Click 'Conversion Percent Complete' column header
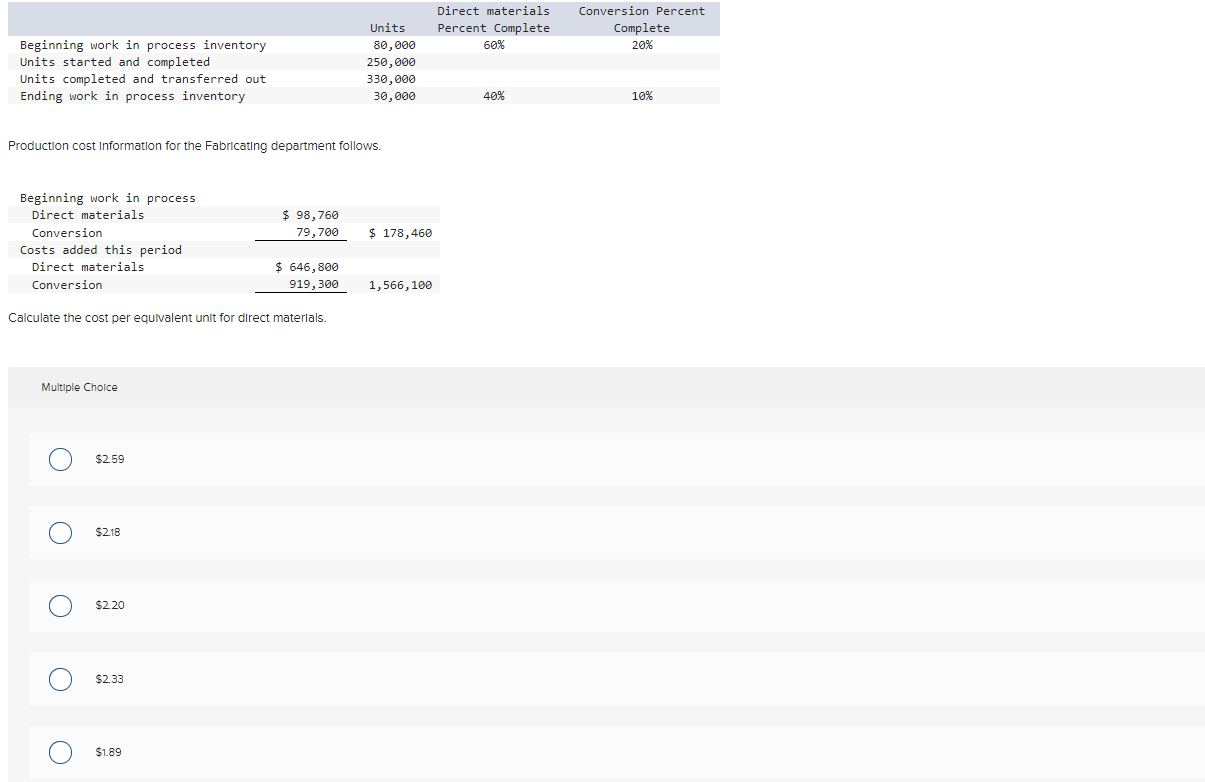1205x782 pixels. [642, 19]
